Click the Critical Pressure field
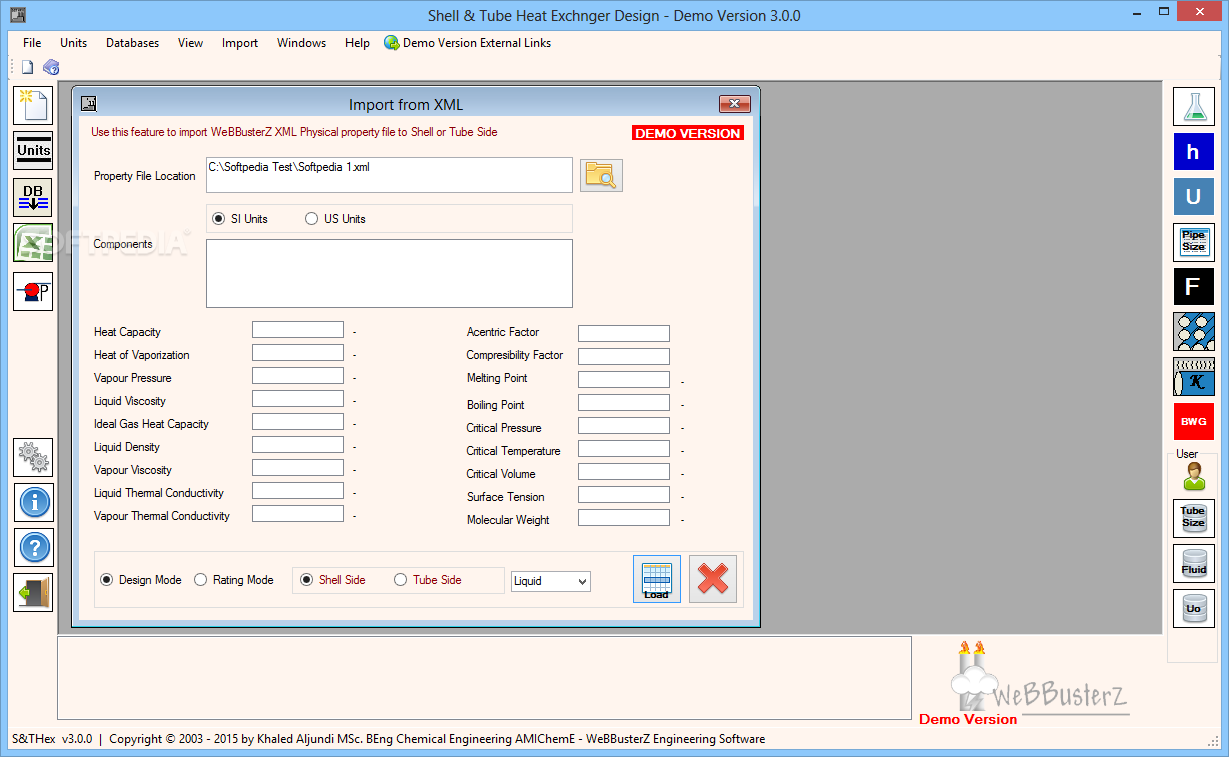 click(624, 426)
